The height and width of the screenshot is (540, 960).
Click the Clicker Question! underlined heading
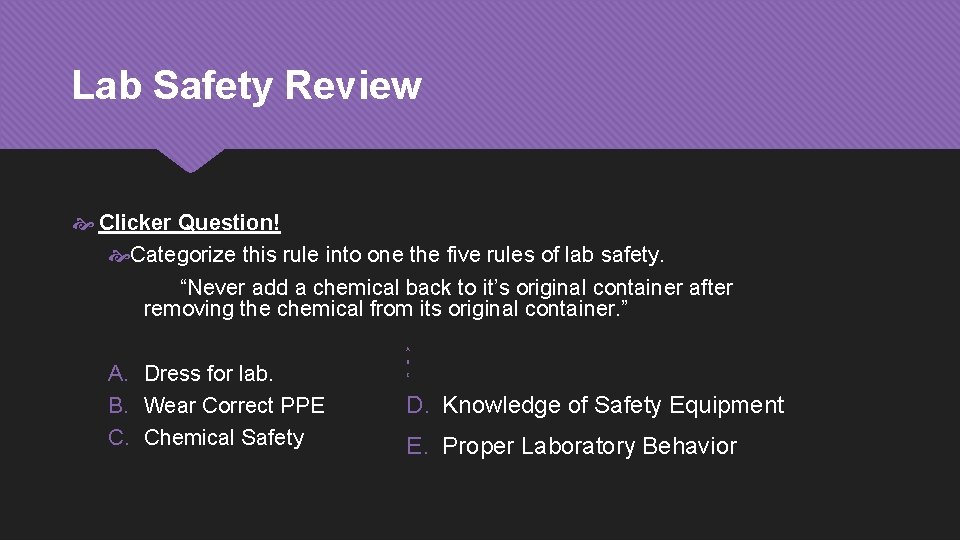tap(190, 223)
